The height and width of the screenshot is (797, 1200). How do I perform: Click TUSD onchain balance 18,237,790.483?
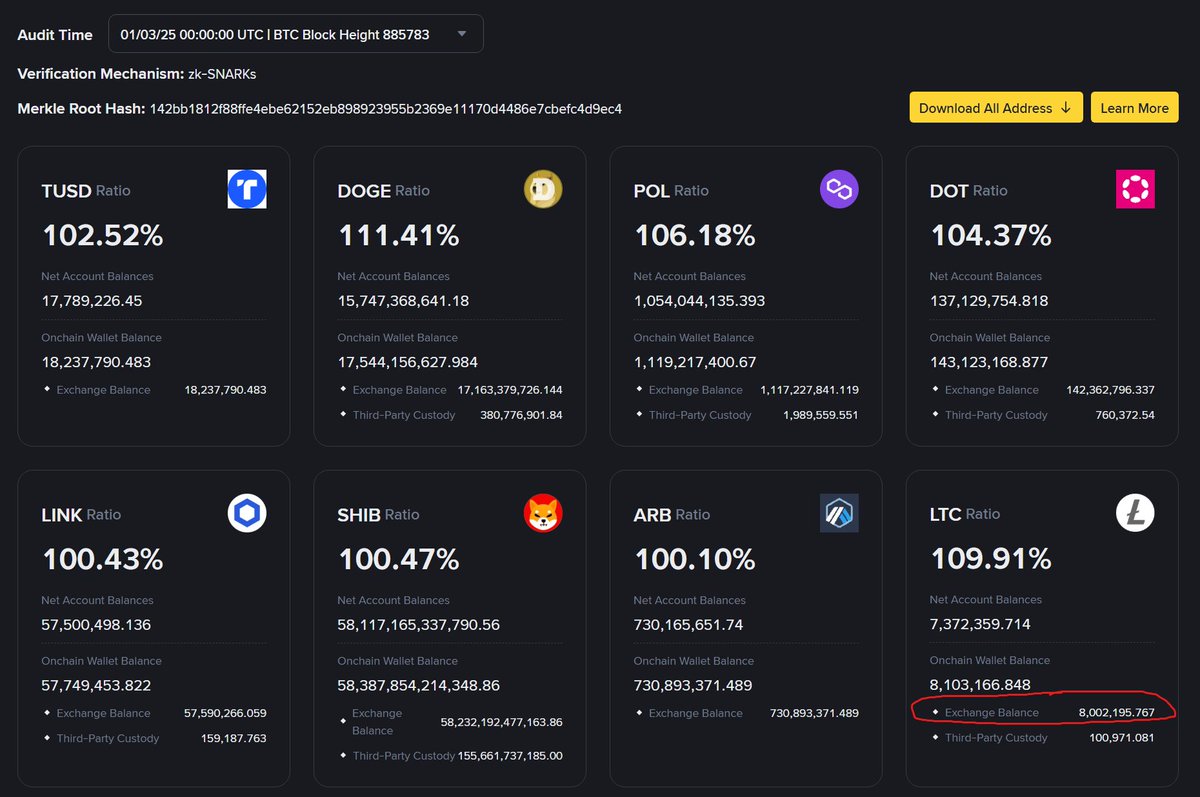point(96,362)
